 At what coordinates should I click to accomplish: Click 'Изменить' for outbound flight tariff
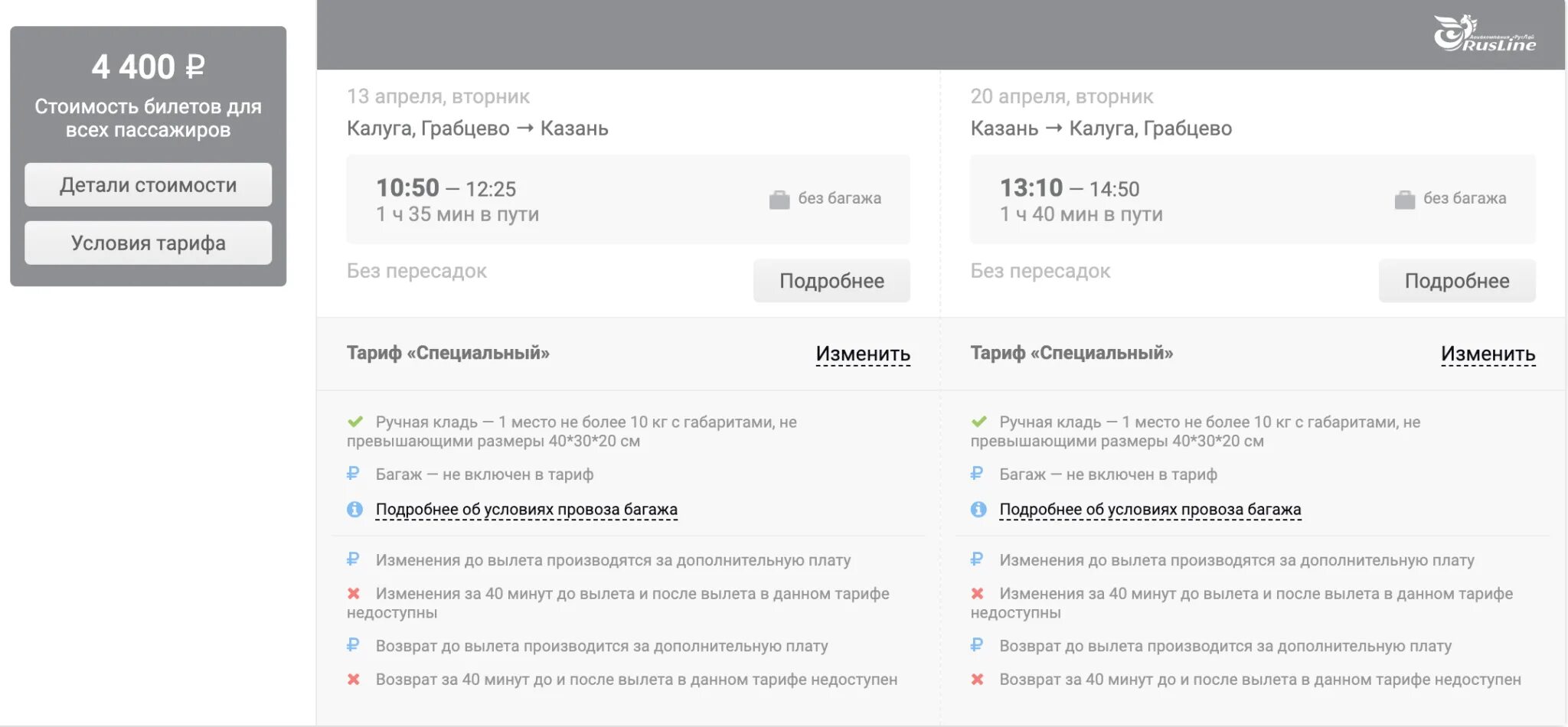863,354
